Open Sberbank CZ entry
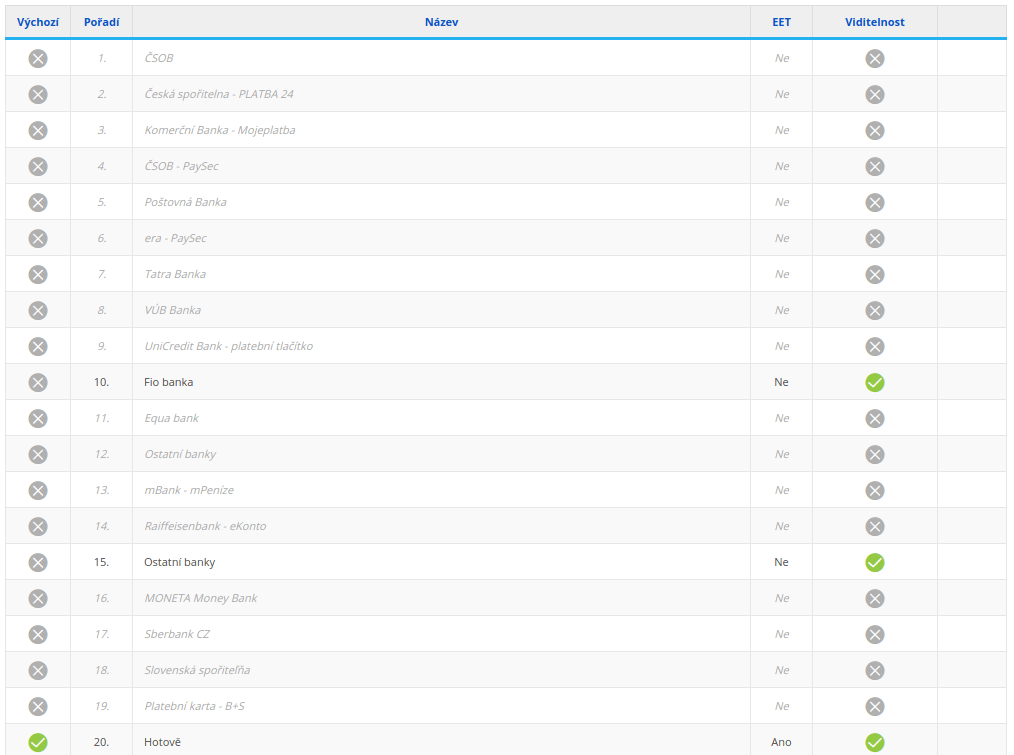 coord(177,634)
